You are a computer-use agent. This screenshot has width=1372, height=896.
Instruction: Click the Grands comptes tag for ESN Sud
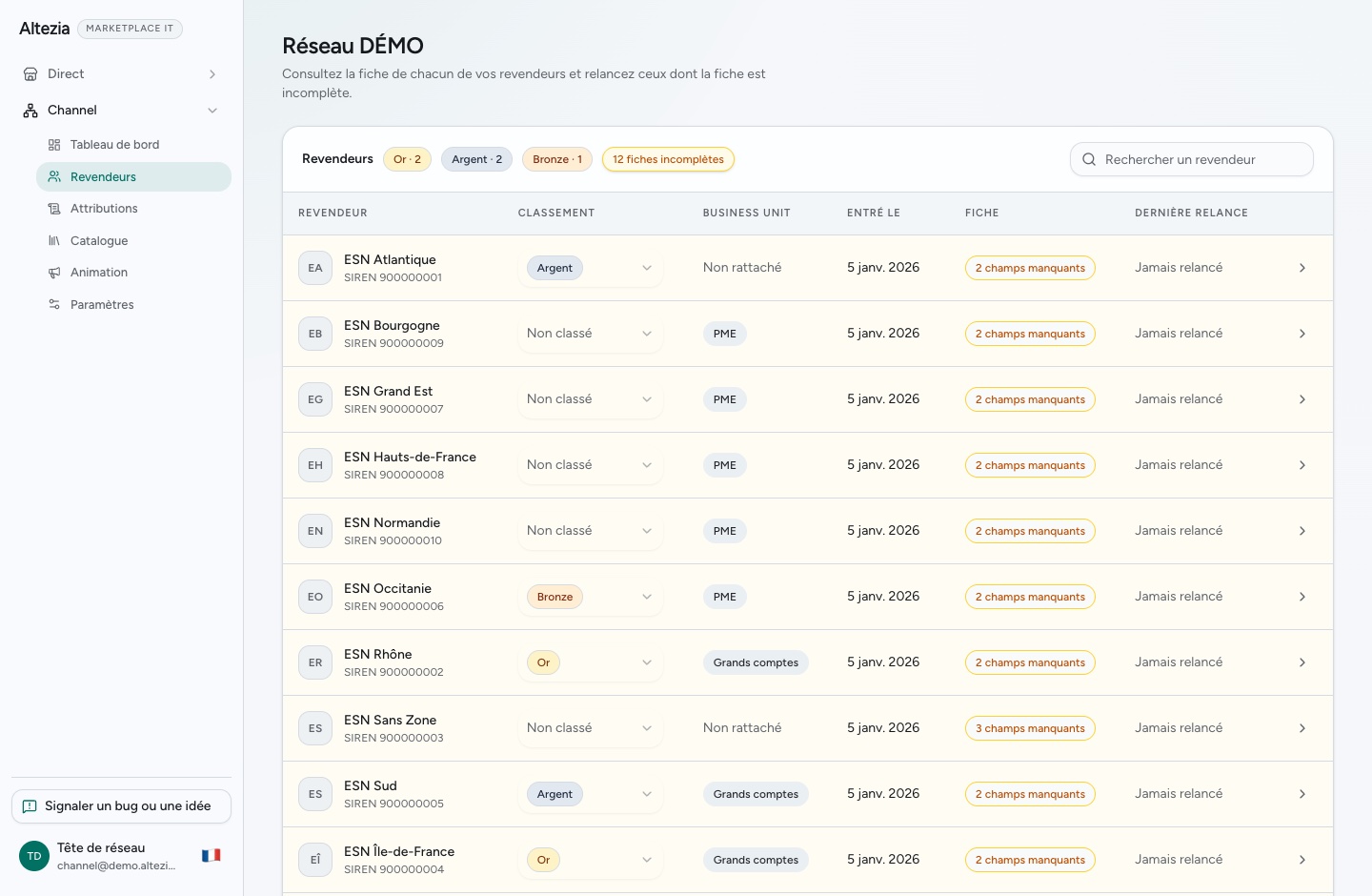click(x=756, y=794)
